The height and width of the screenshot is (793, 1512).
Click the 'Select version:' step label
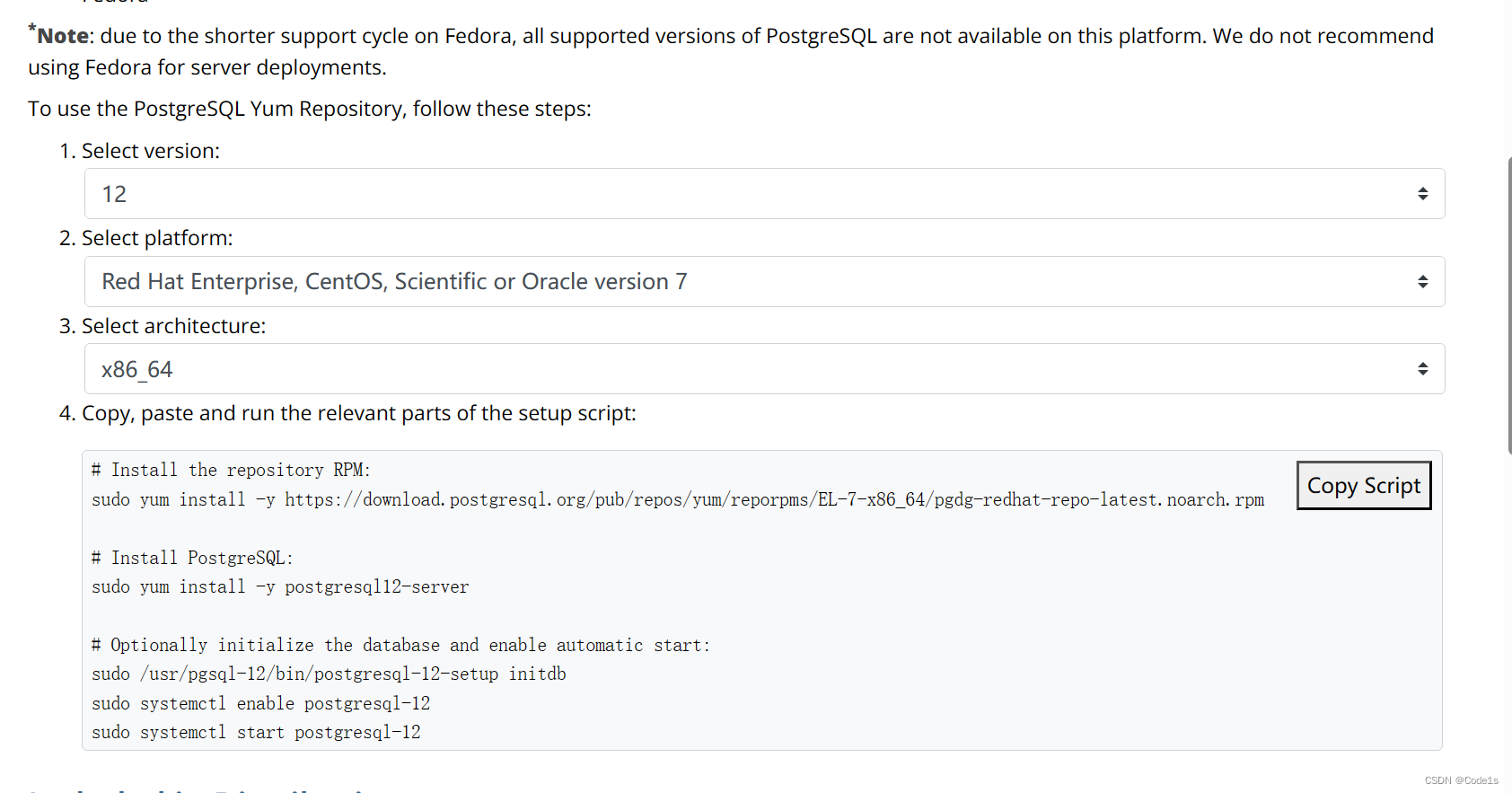click(151, 151)
